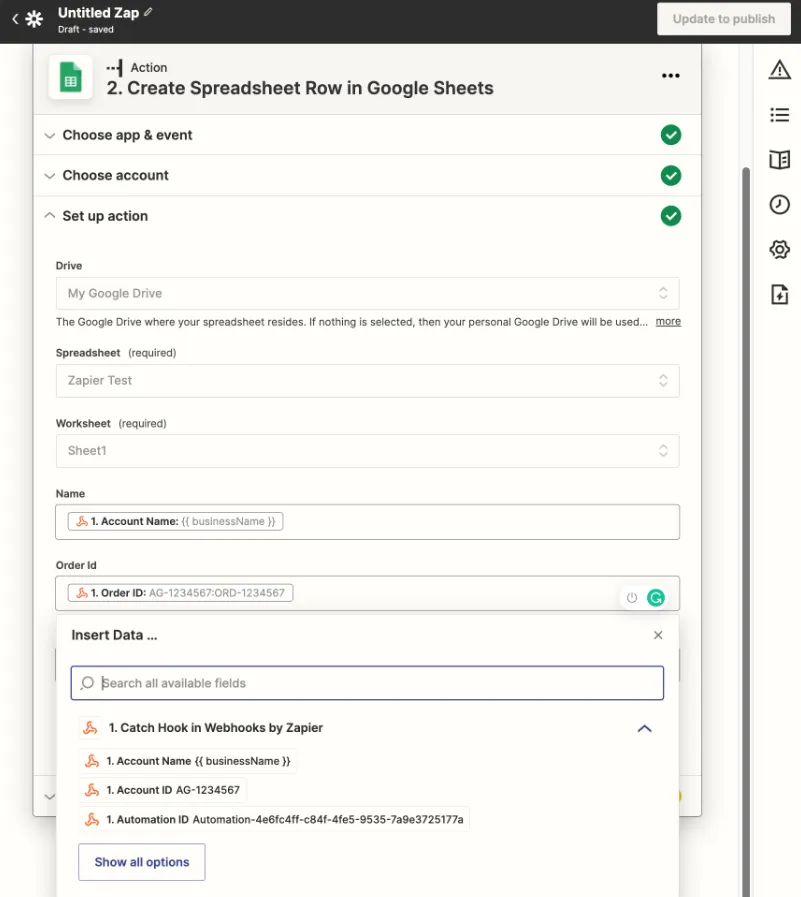Collapse the Choose account section
Viewport: 801px width, 897px height.
click(49, 175)
